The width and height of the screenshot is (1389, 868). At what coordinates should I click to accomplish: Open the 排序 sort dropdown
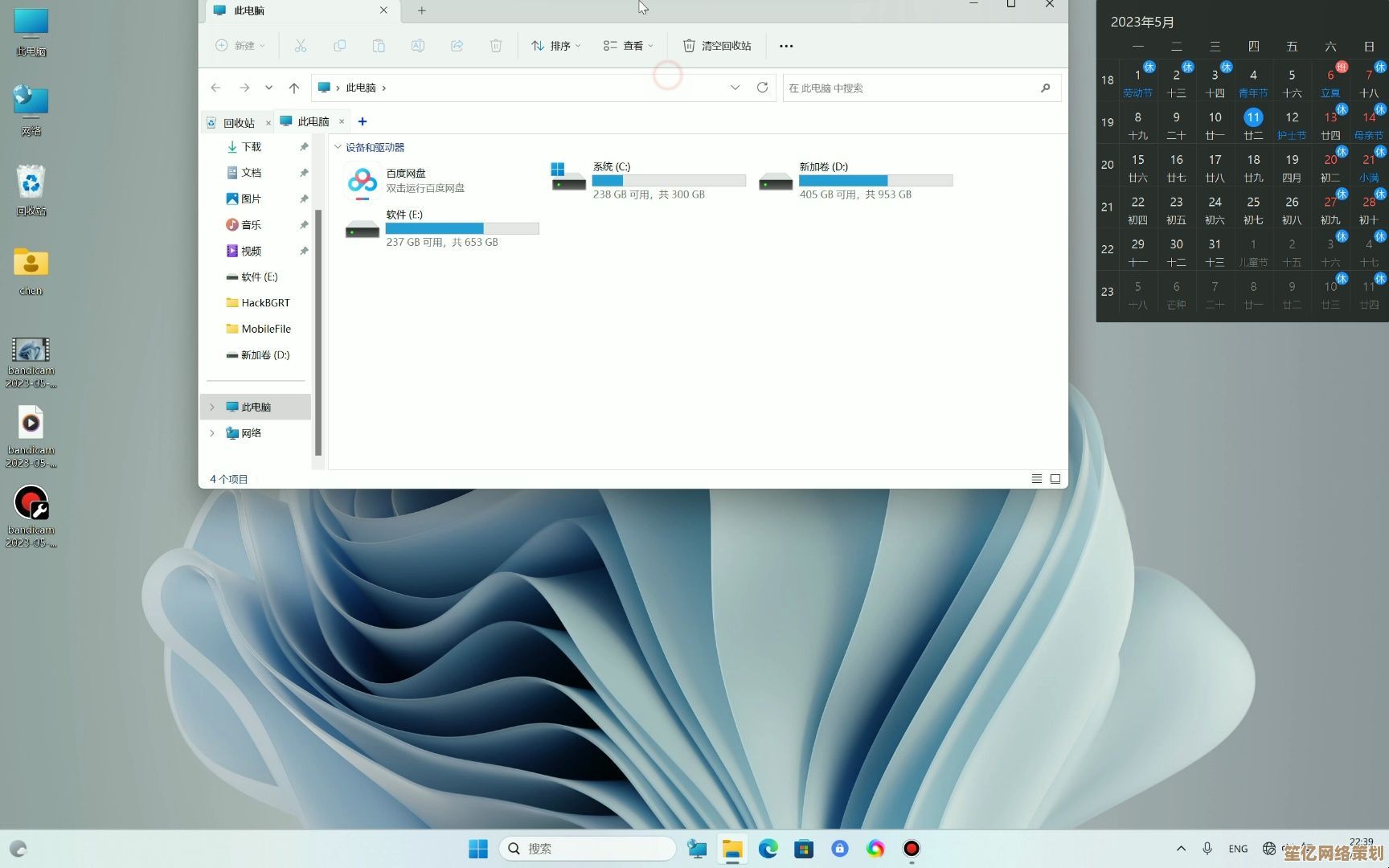(x=555, y=46)
